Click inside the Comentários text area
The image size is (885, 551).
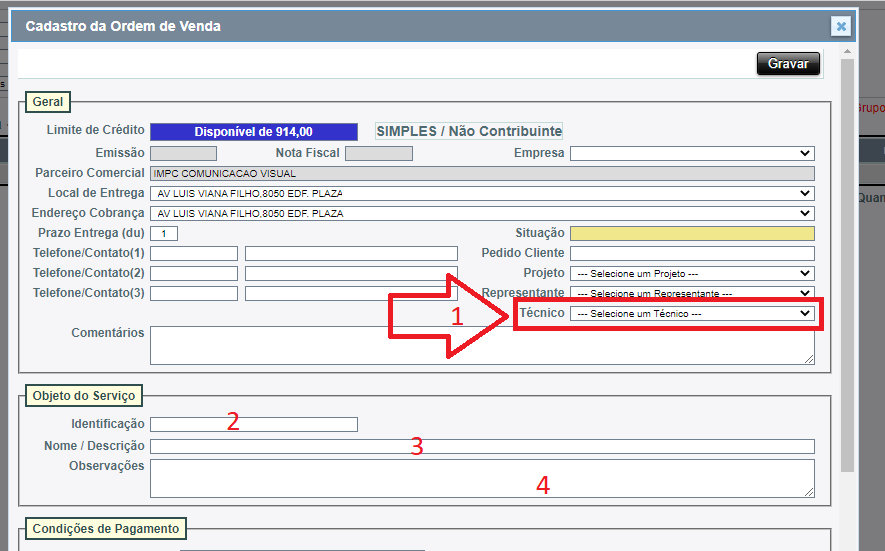point(481,345)
